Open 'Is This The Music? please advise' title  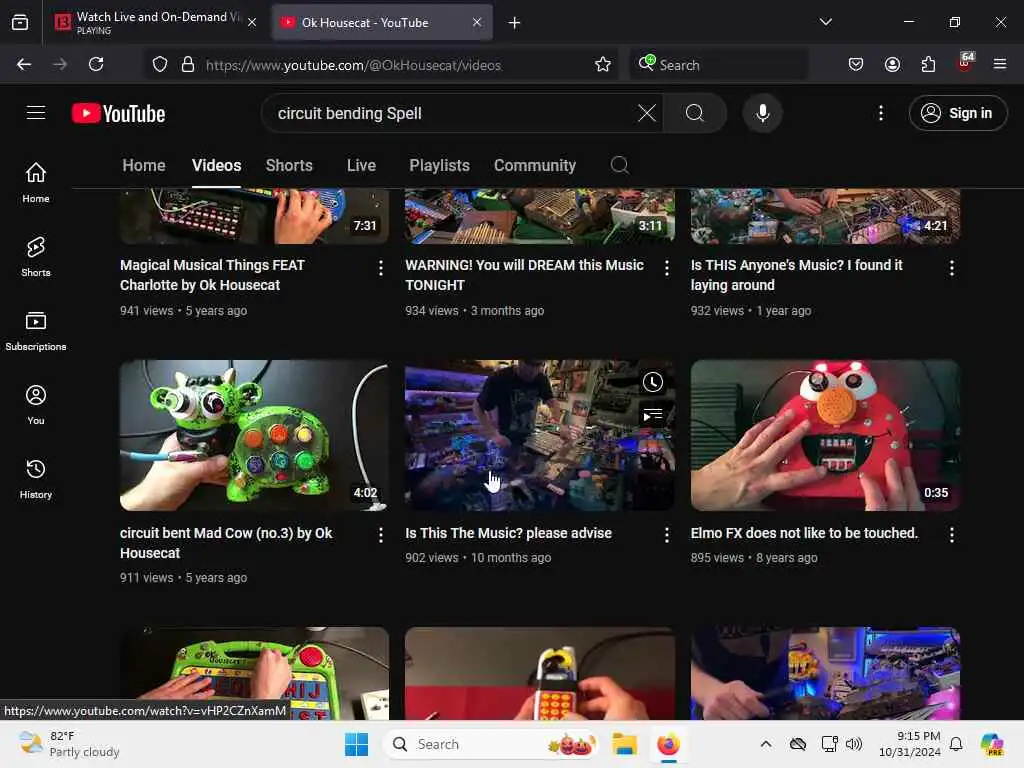(509, 533)
